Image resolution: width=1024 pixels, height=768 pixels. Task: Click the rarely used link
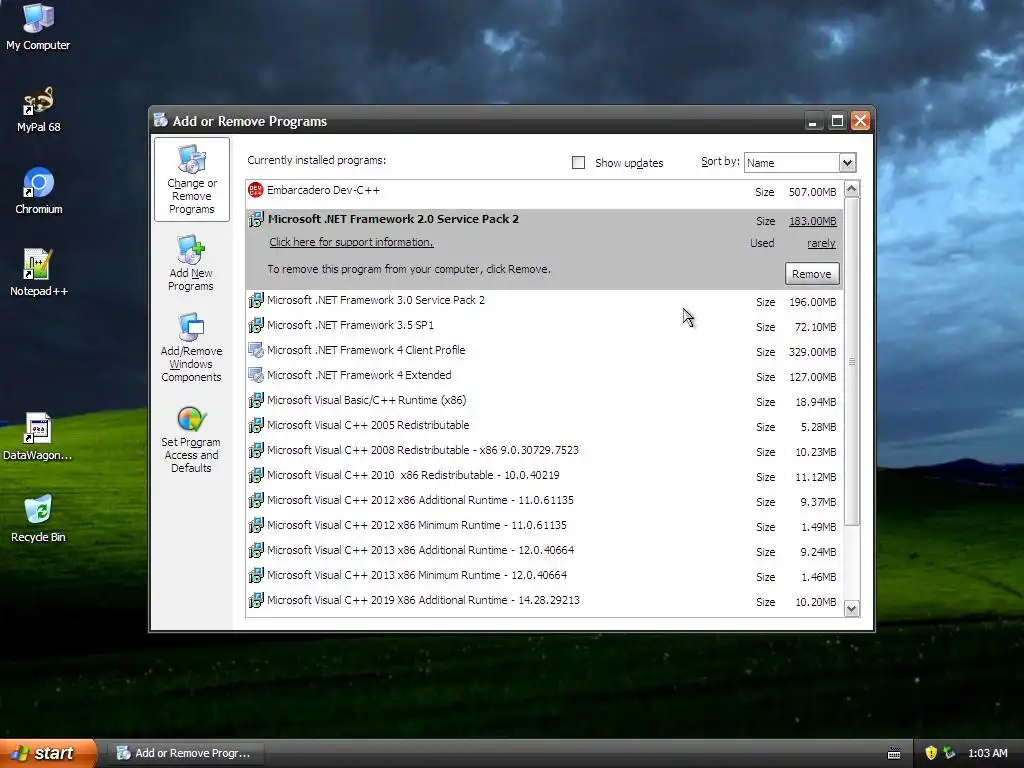821,244
